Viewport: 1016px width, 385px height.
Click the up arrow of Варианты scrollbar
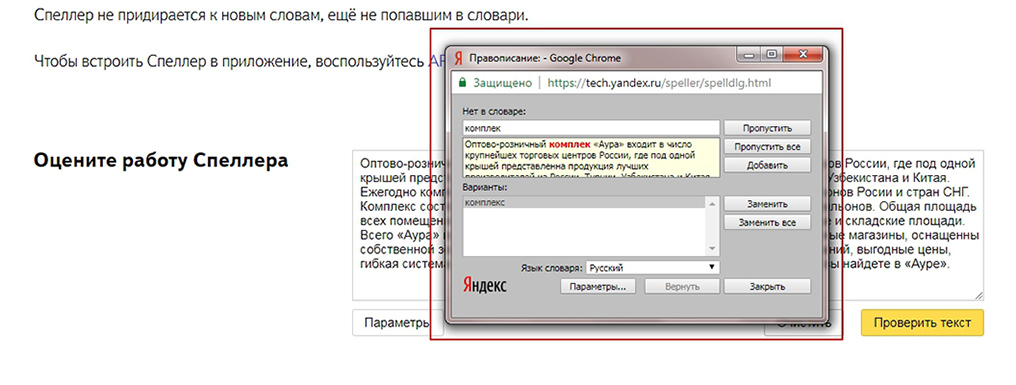click(x=713, y=204)
